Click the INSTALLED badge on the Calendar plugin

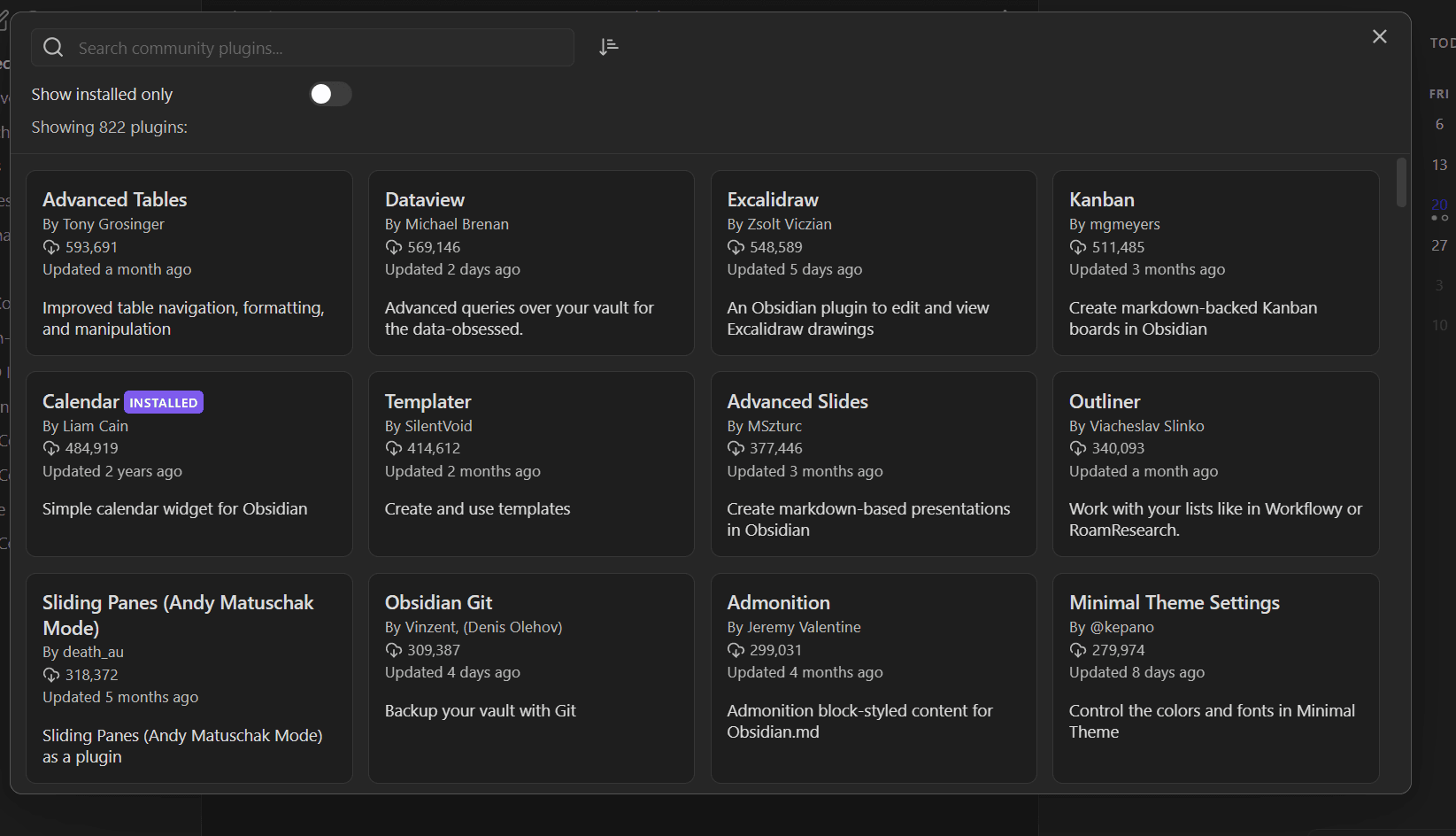click(163, 402)
